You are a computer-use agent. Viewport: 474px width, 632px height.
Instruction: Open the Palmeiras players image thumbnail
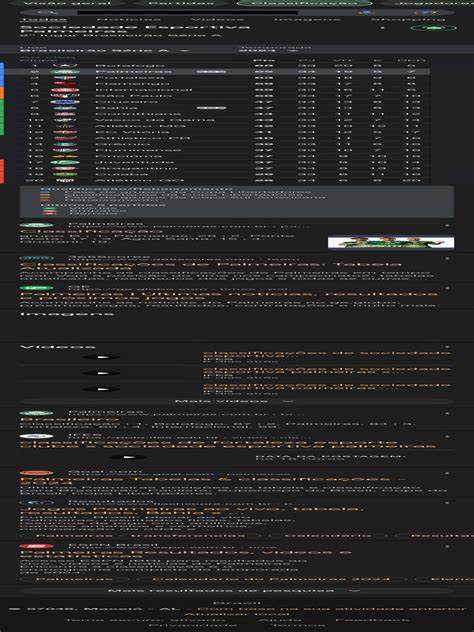391,242
